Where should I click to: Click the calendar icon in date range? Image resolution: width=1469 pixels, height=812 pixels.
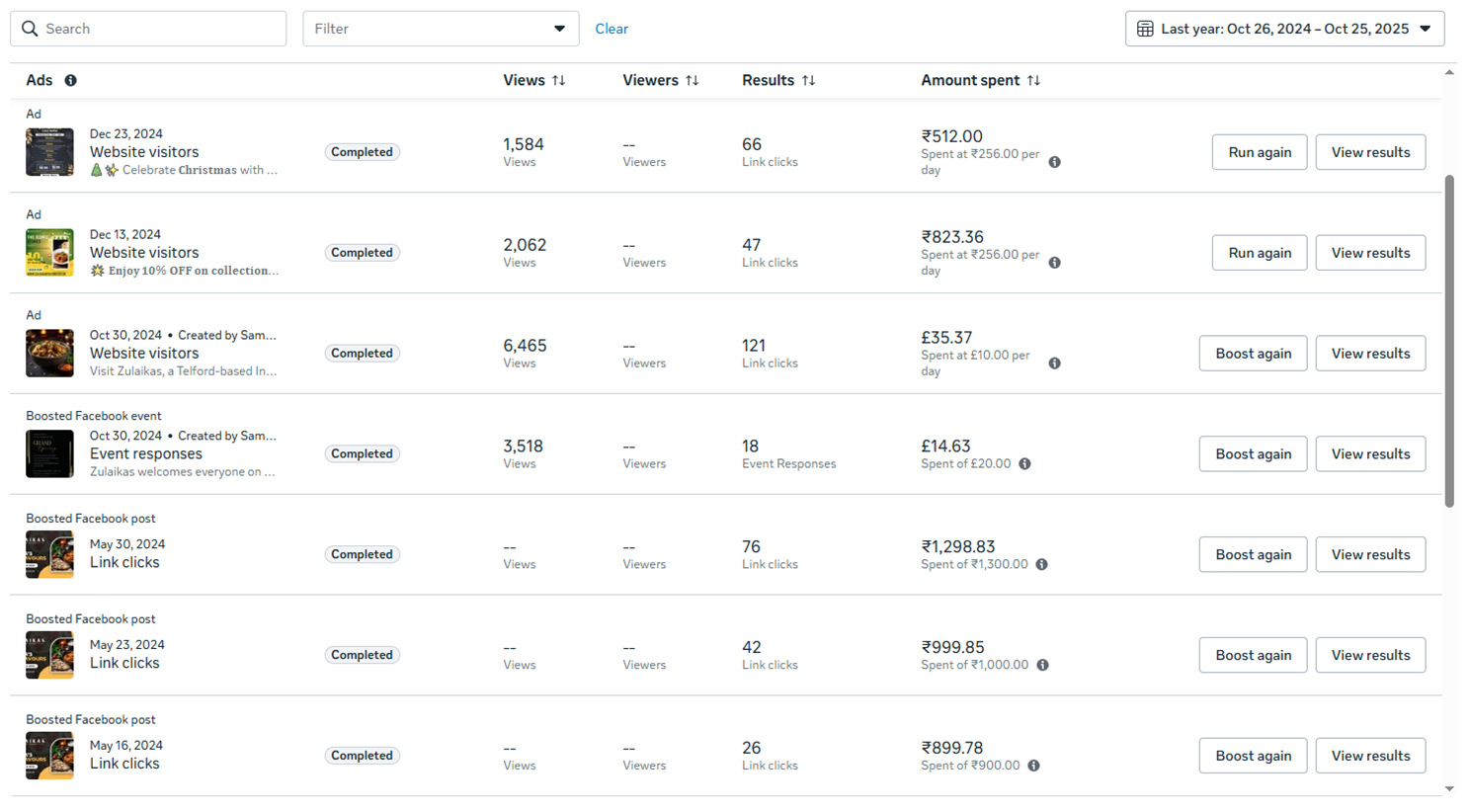click(1145, 29)
